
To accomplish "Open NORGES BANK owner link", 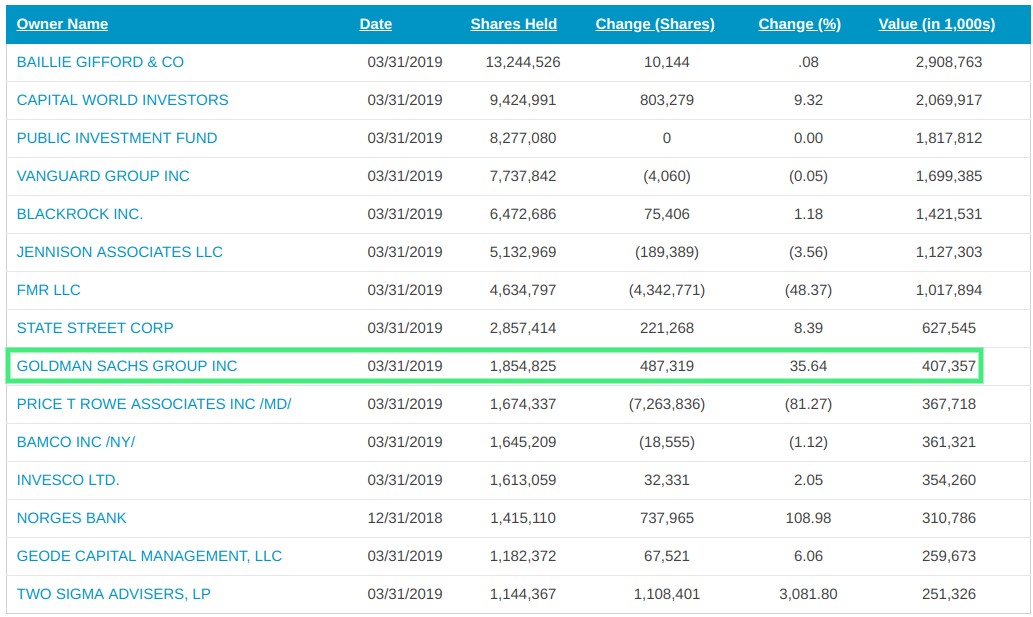I will click(71, 518).
